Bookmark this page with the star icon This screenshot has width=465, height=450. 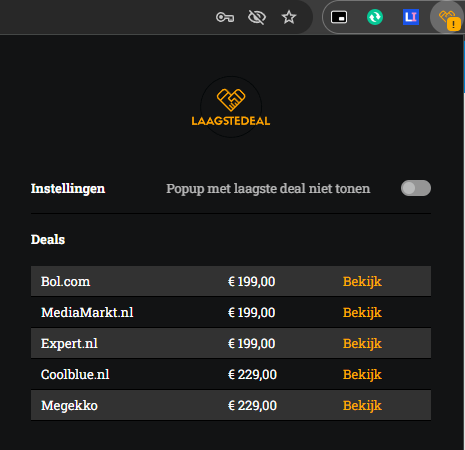[289, 17]
